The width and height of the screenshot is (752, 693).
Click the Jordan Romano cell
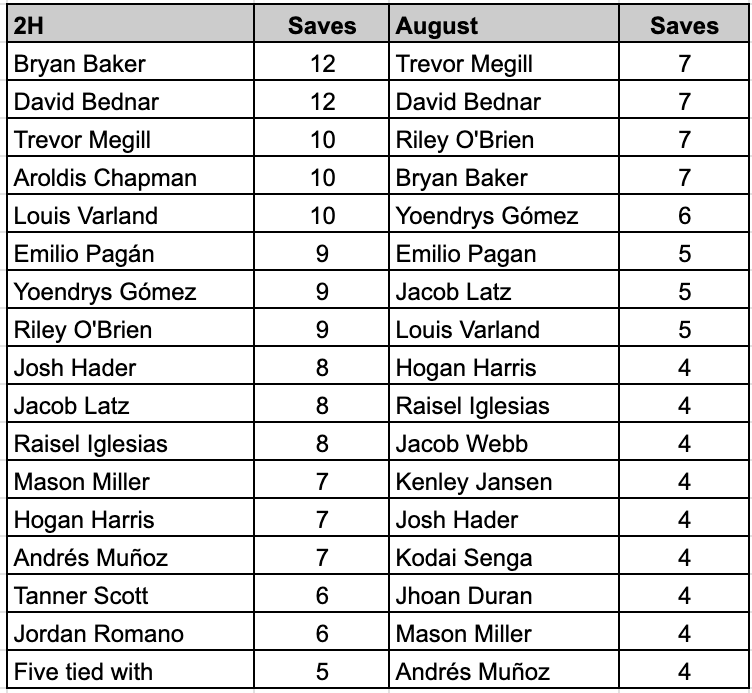click(x=130, y=632)
